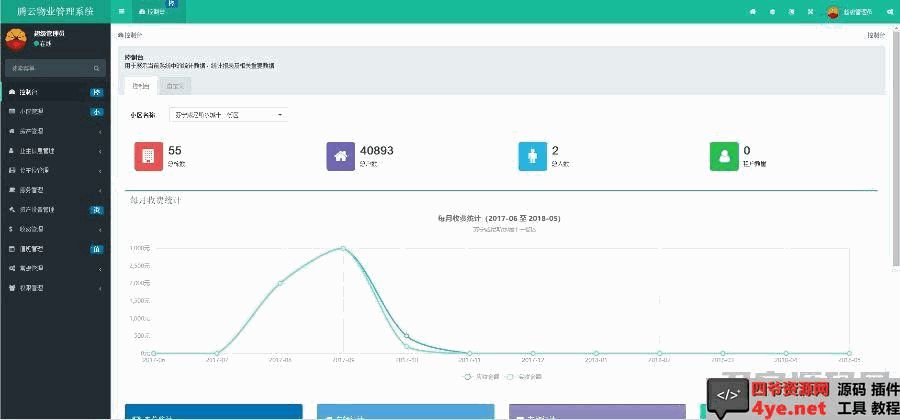Click the blue person icon beside 2
This screenshot has height=420, width=900.
coord(532,156)
